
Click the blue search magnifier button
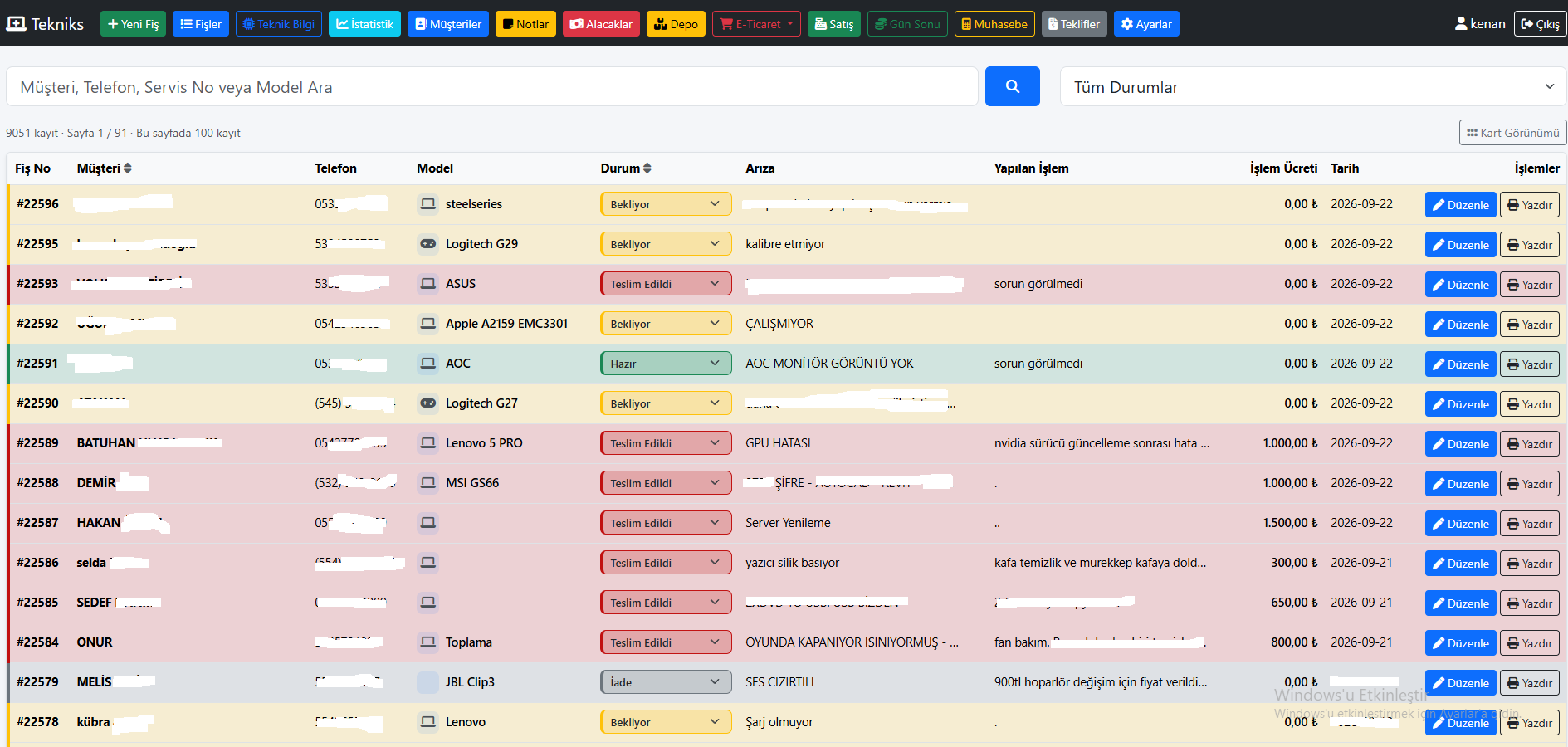pos(1012,86)
